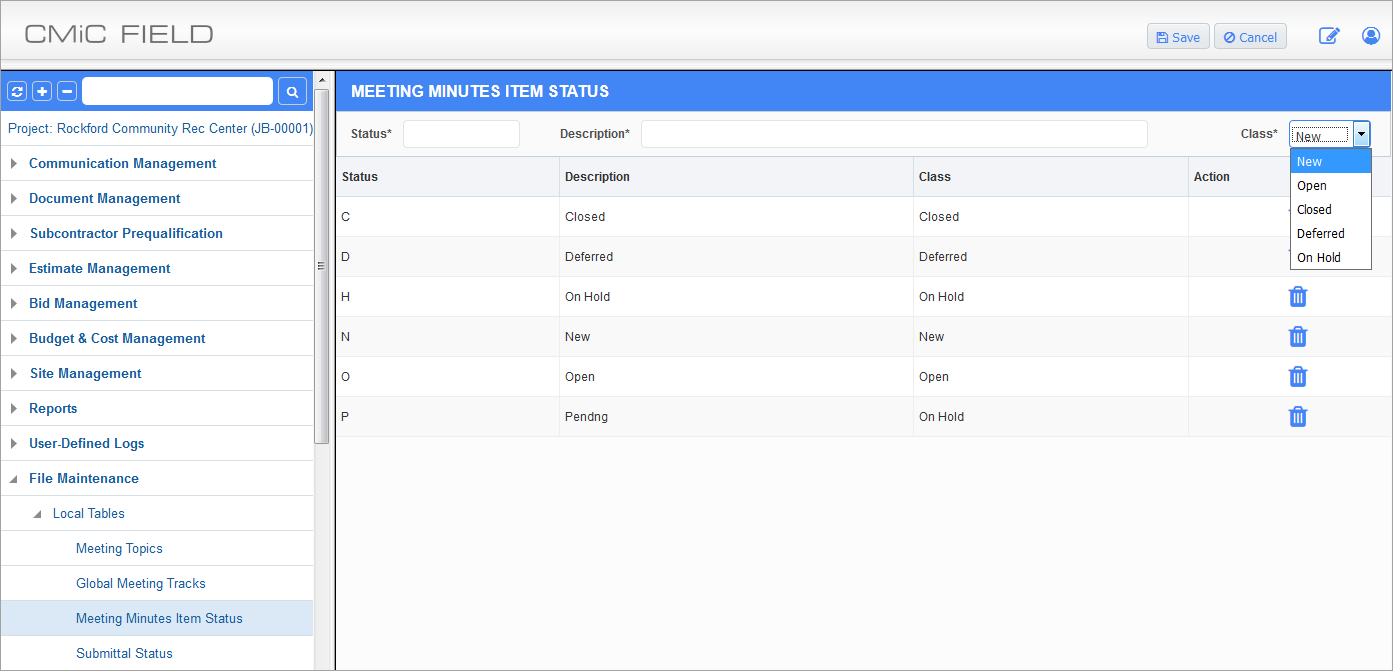Delete the New status row
Screen dimensions: 1393x671
point(1297,336)
